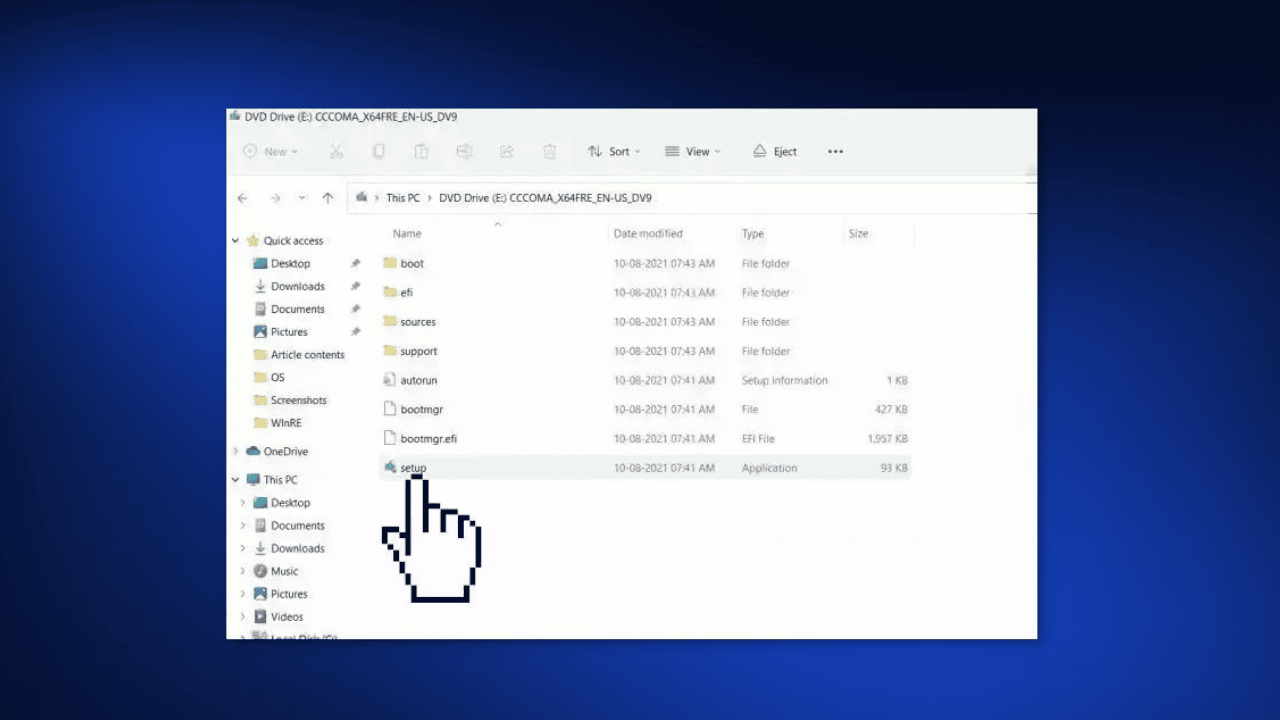Viewport: 1280px width, 720px height.
Task: Click the Copy icon in toolbar
Action: (x=379, y=151)
